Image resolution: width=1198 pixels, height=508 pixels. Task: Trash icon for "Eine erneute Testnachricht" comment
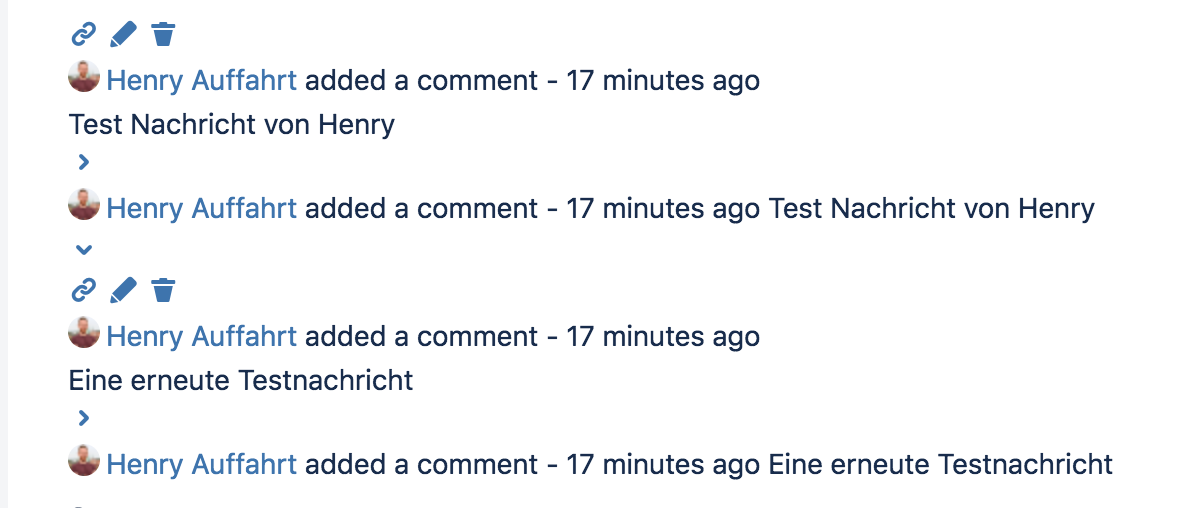coord(163,290)
